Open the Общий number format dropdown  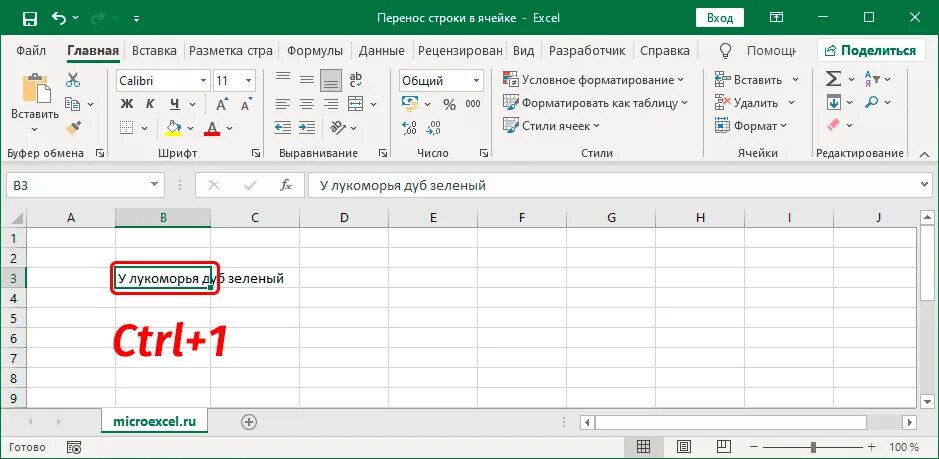point(477,80)
